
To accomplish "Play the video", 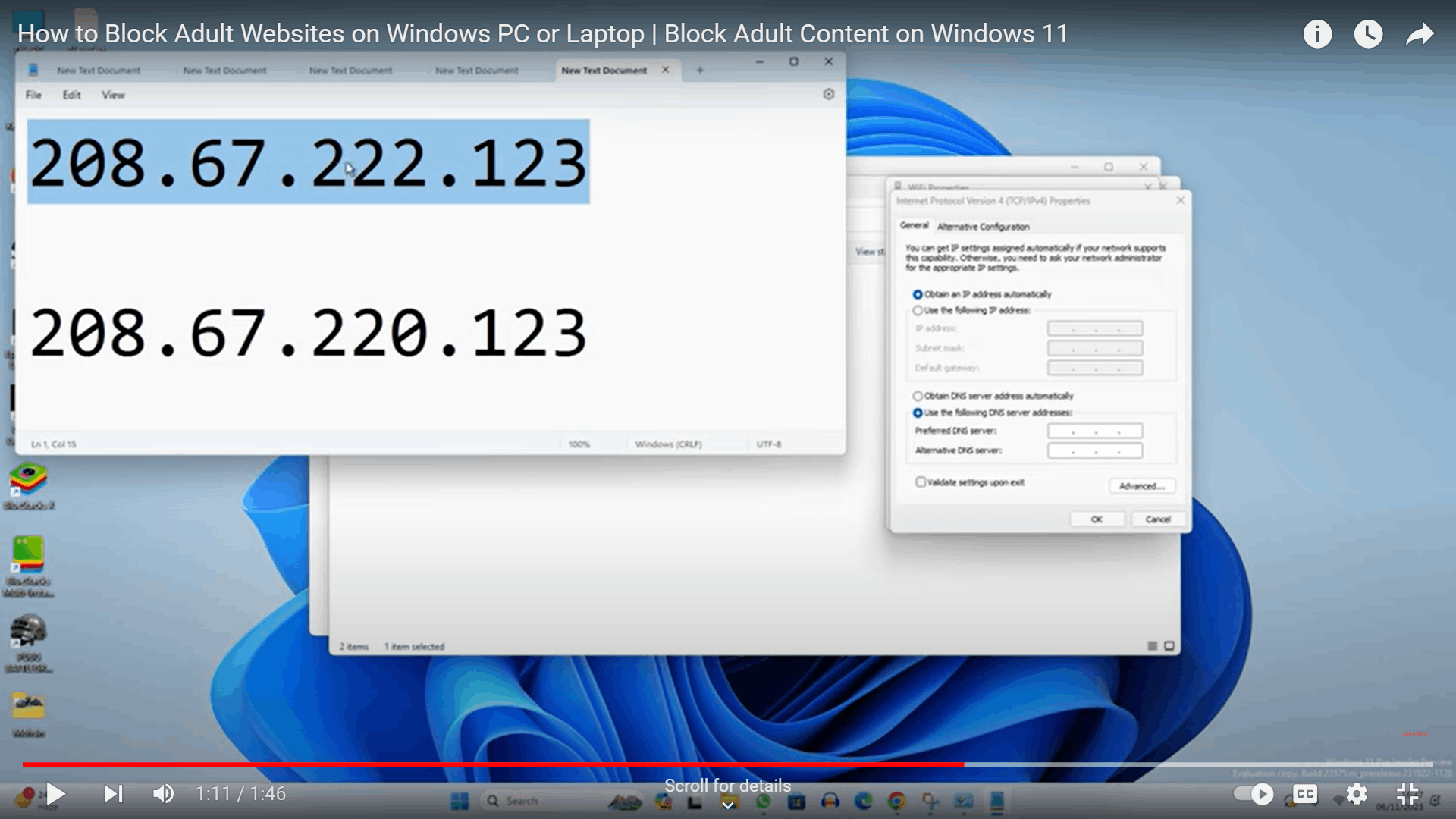I will (55, 794).
